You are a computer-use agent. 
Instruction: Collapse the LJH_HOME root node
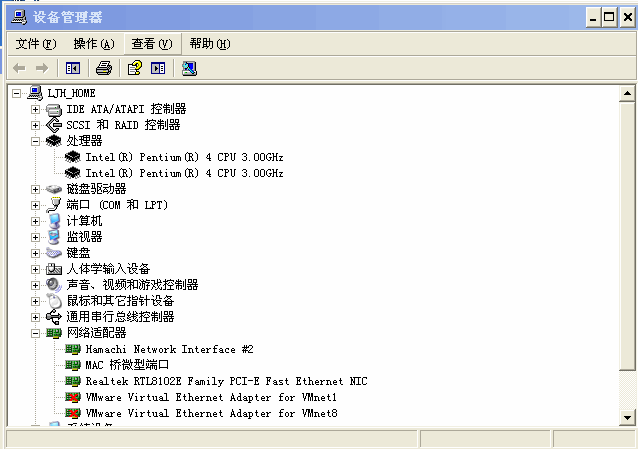click(16, 94)
